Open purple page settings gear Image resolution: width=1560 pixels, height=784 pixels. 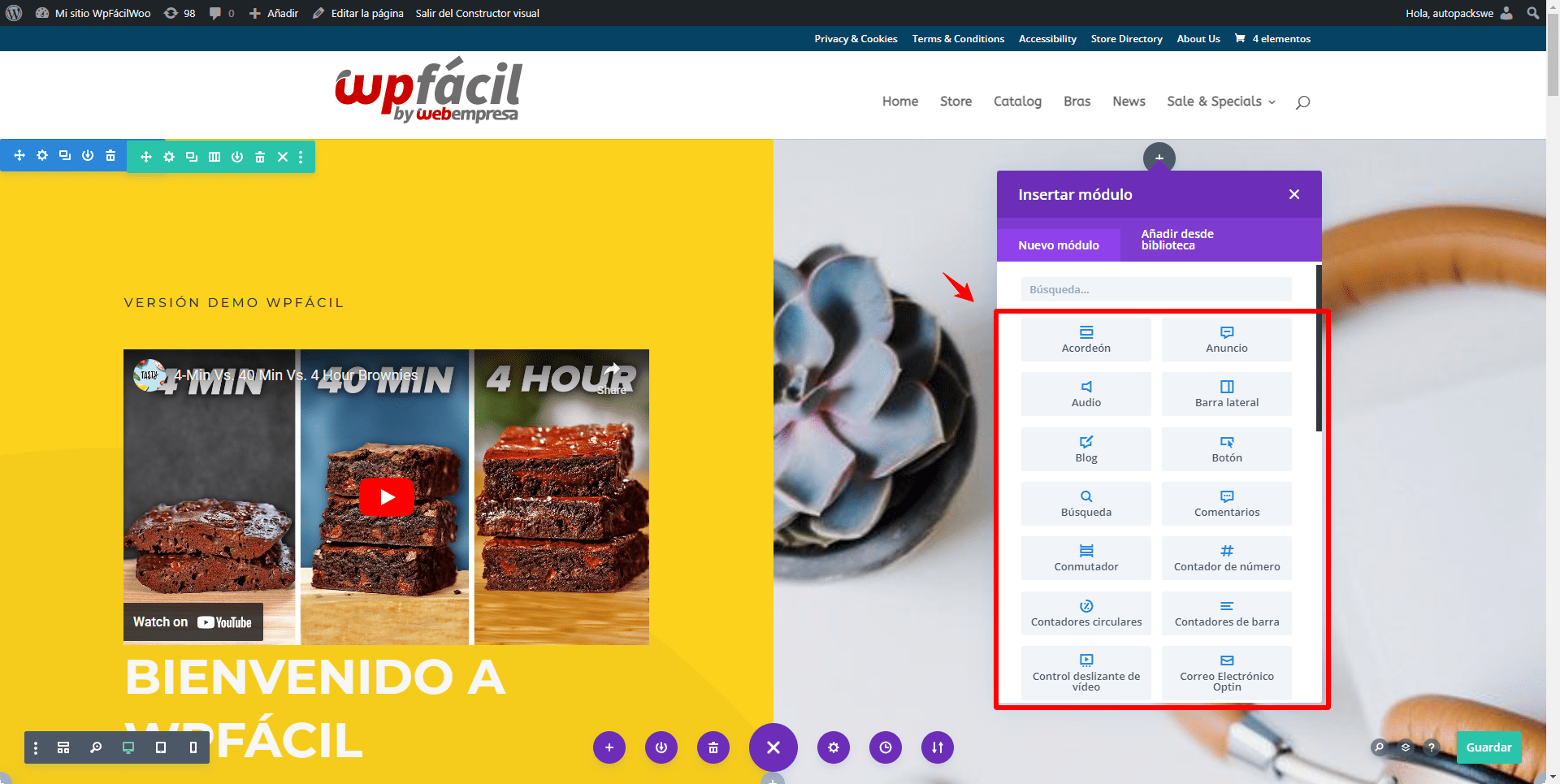(834, 747)
